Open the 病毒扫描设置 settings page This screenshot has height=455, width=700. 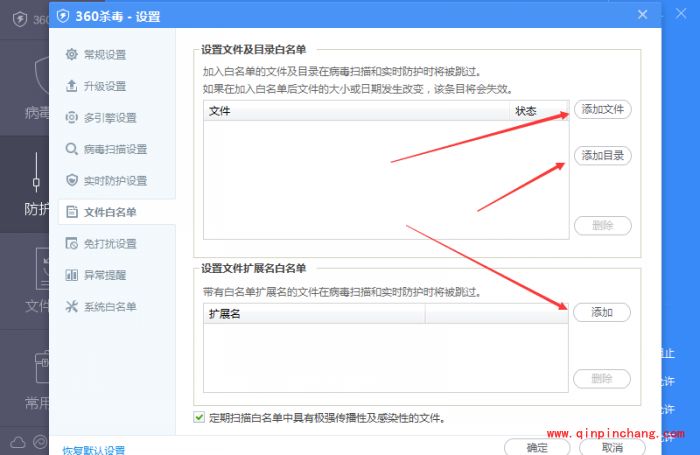[115, 149]
